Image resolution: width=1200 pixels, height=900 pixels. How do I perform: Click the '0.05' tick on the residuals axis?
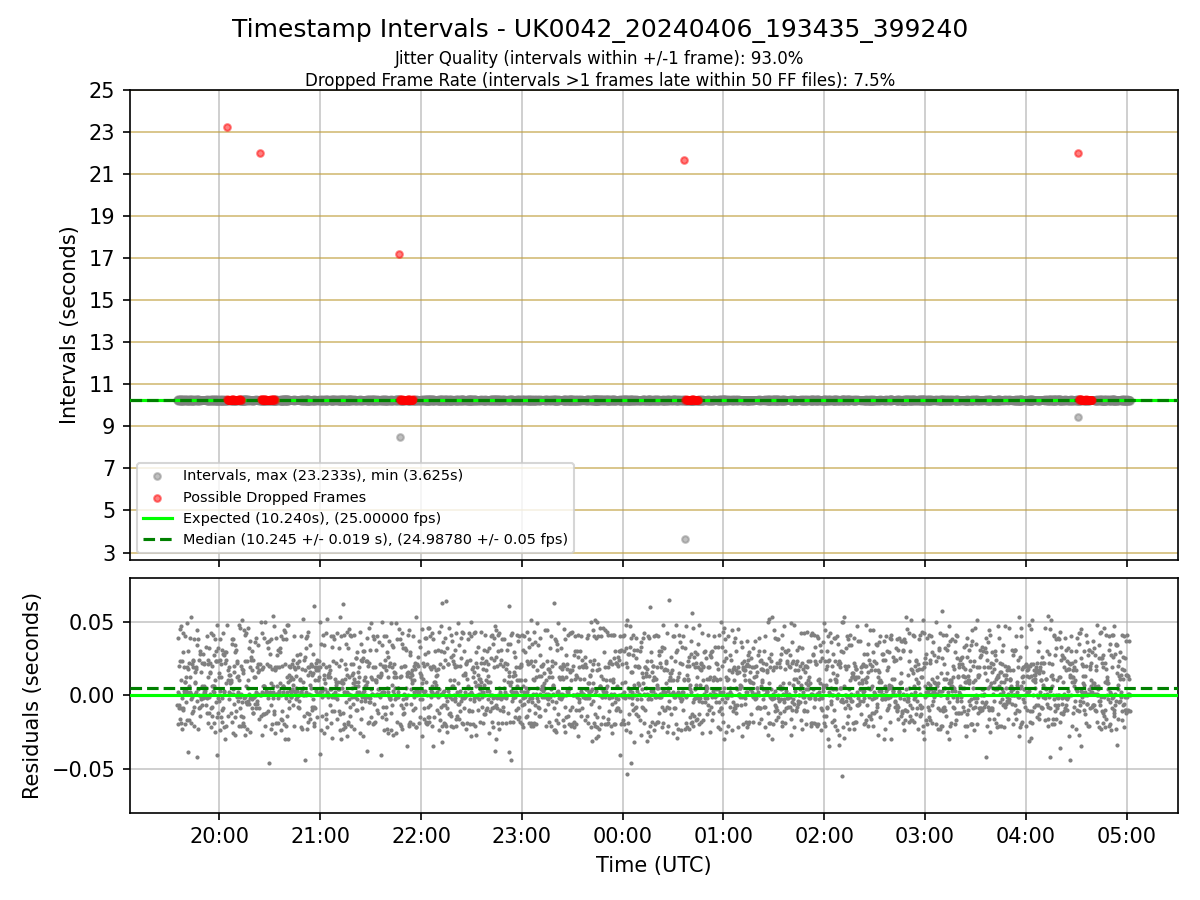click(94, 623)
